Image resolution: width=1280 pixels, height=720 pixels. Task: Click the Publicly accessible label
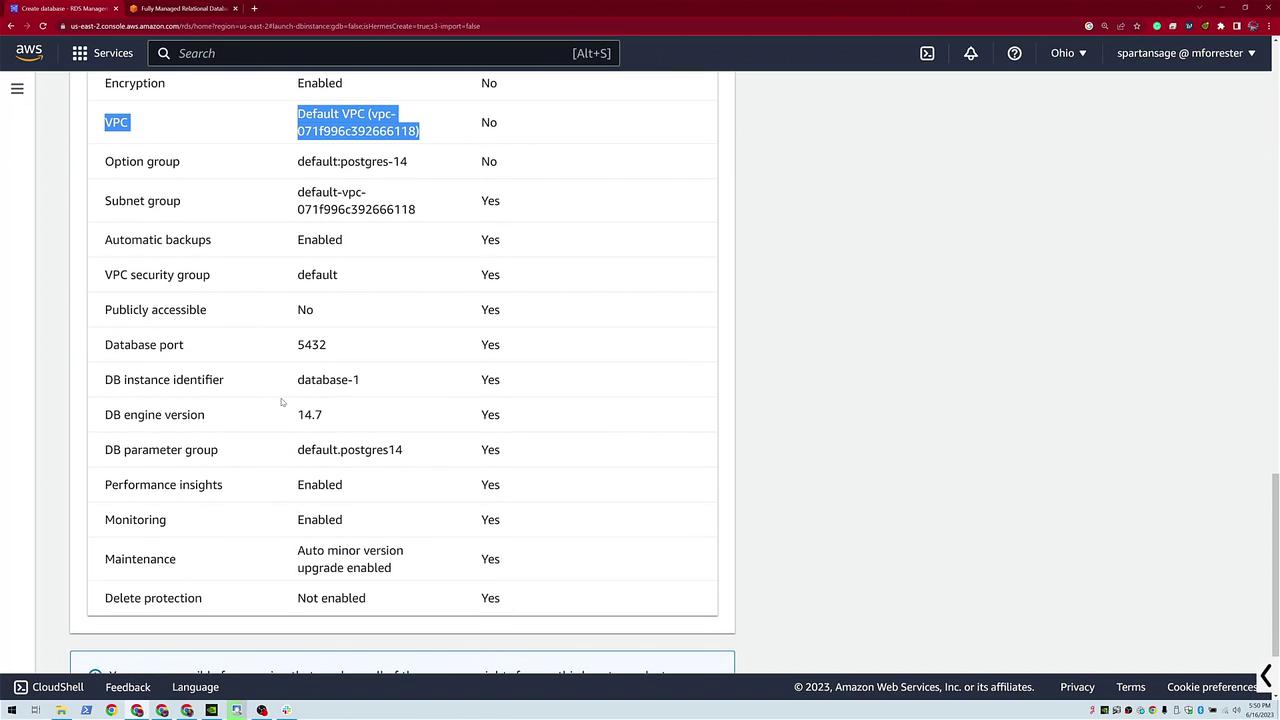pyautogui.click(x=155, y=310)
